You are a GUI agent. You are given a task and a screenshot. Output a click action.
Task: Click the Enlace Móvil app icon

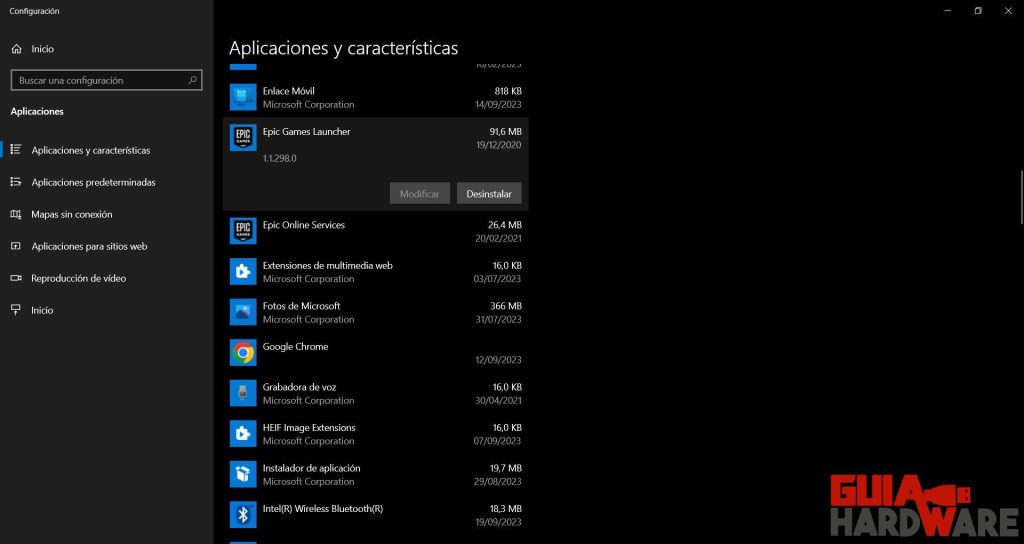[243, 97]
